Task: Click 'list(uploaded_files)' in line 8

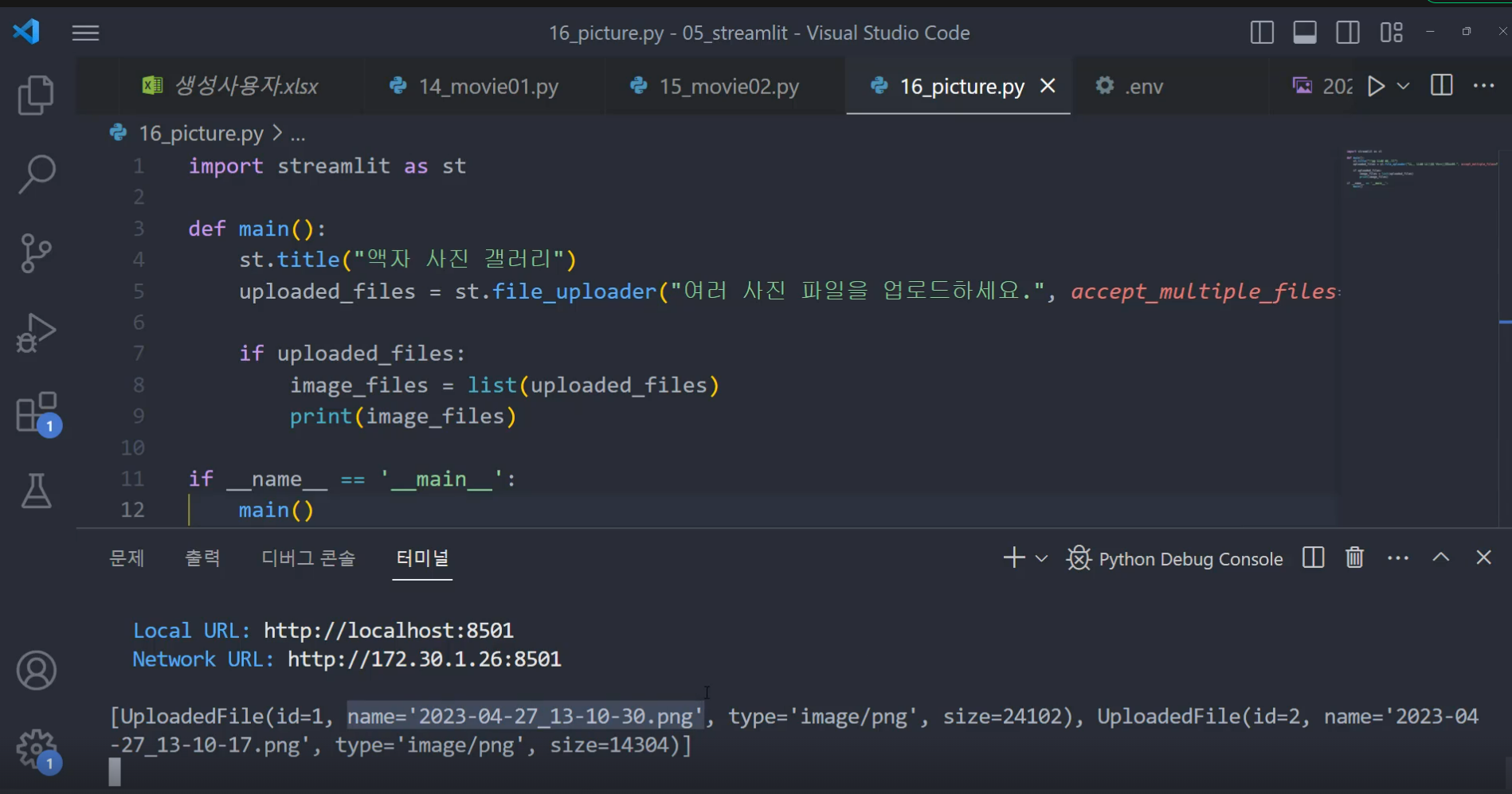Action: [593, 385]
